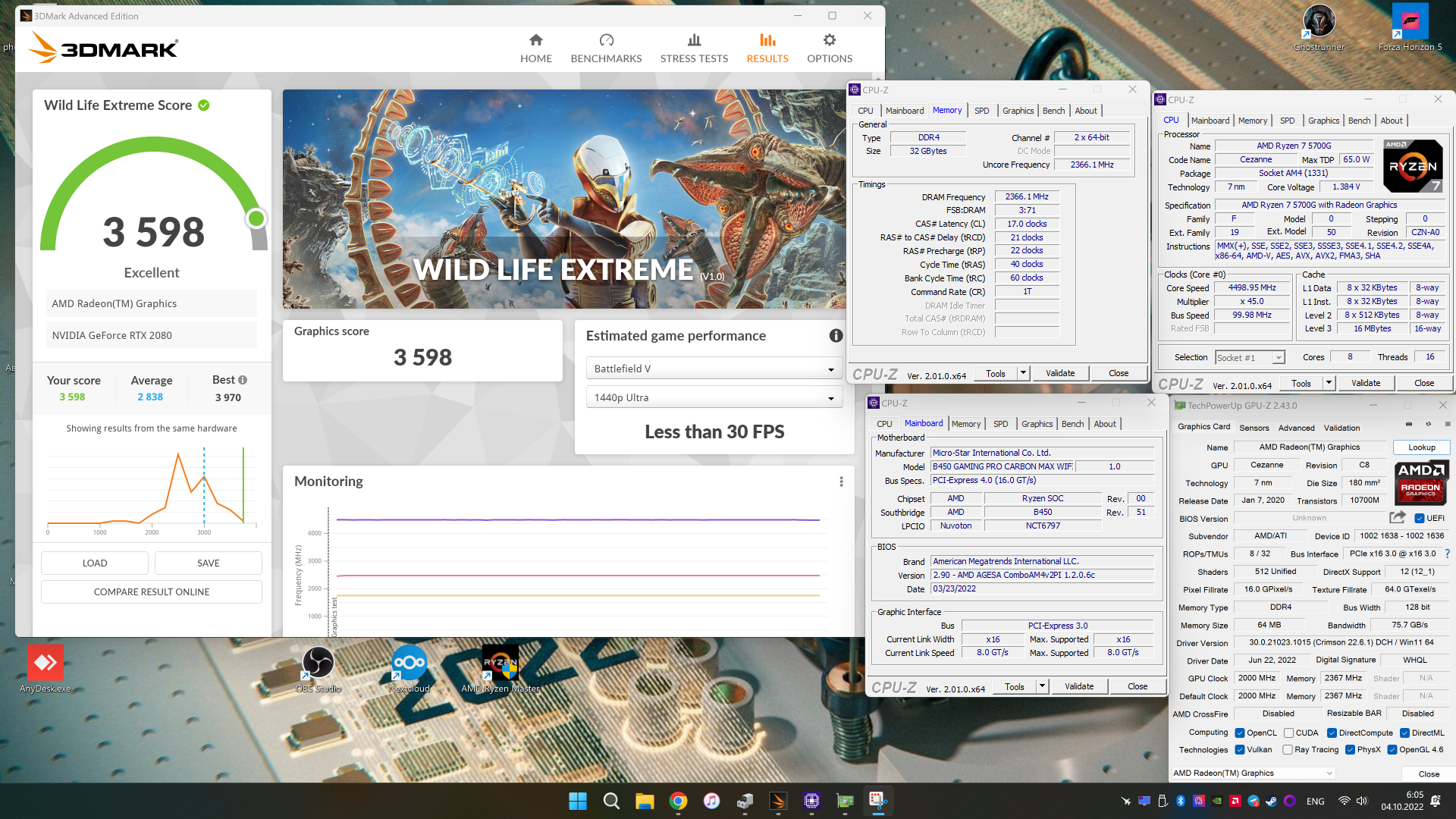Open Tools dropdown arrow in CPU-Z CPU window

1329,383
